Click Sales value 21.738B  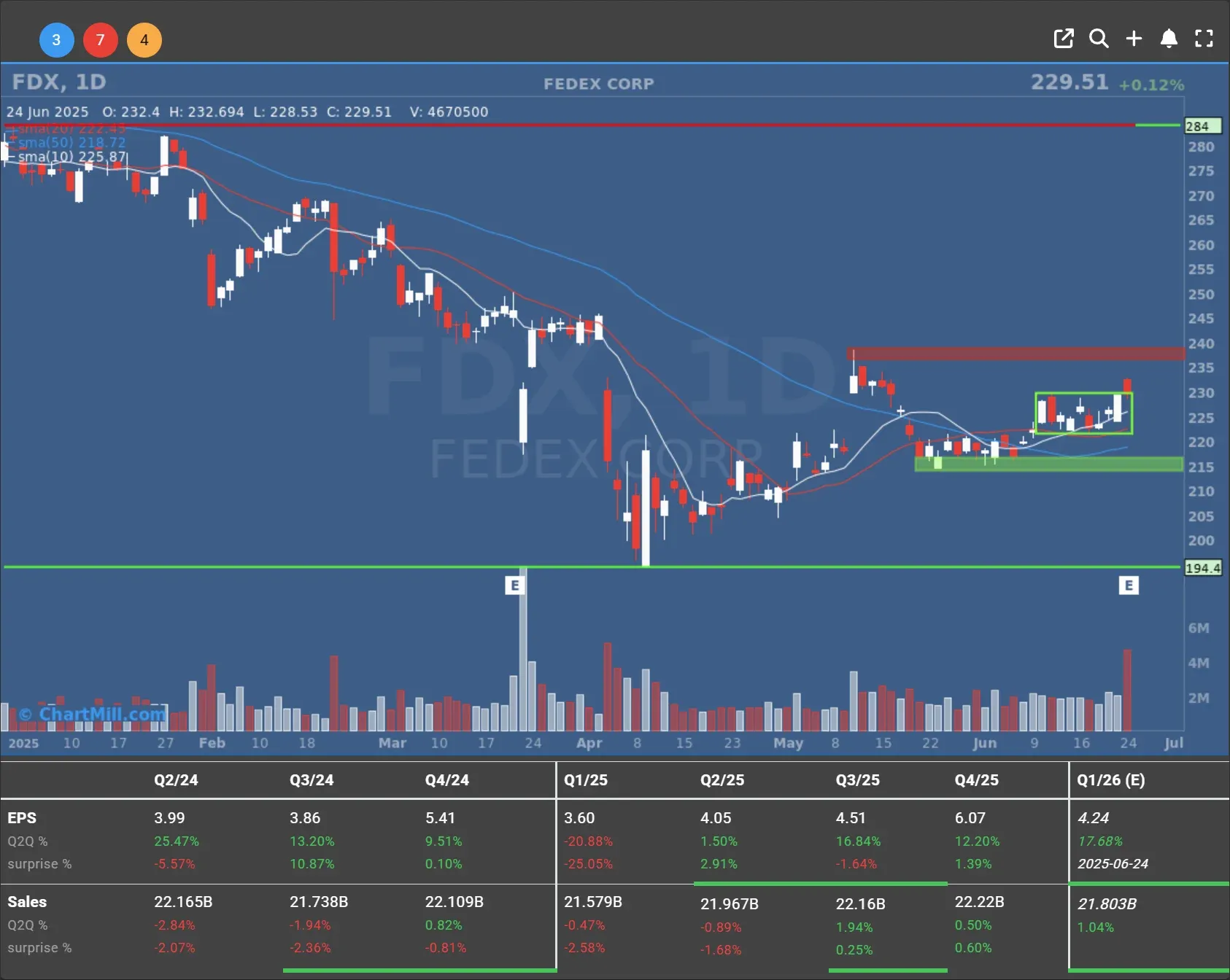coord(319,902)
